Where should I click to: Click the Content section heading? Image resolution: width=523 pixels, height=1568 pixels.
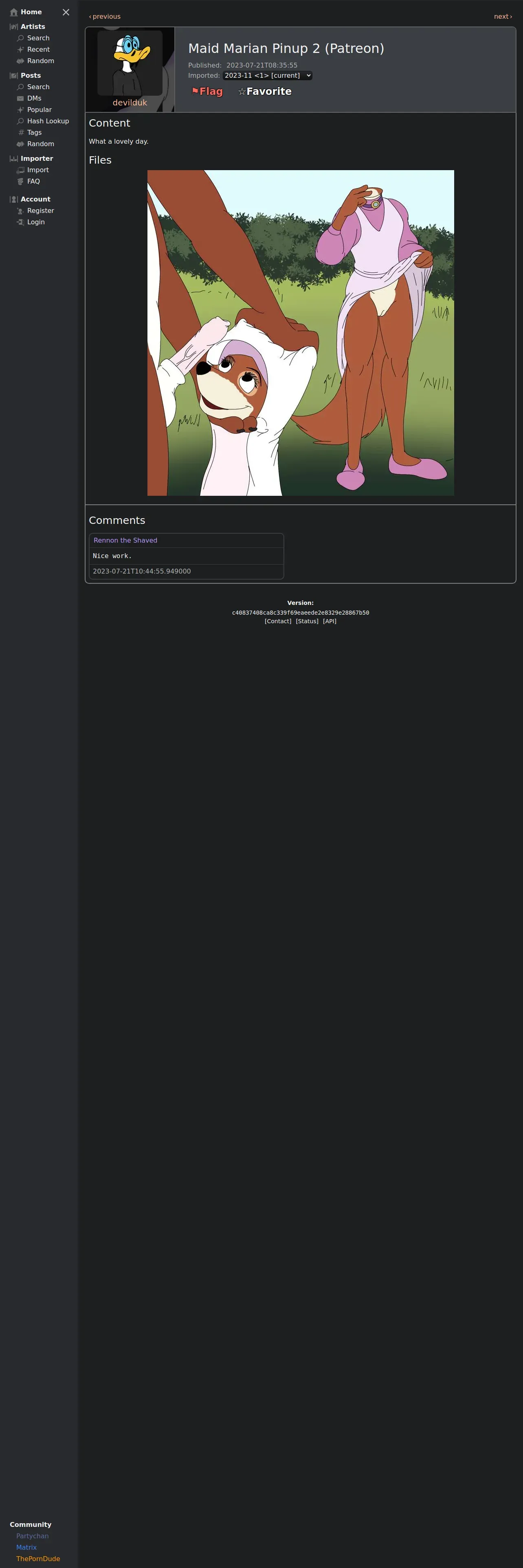coord(110,123)
